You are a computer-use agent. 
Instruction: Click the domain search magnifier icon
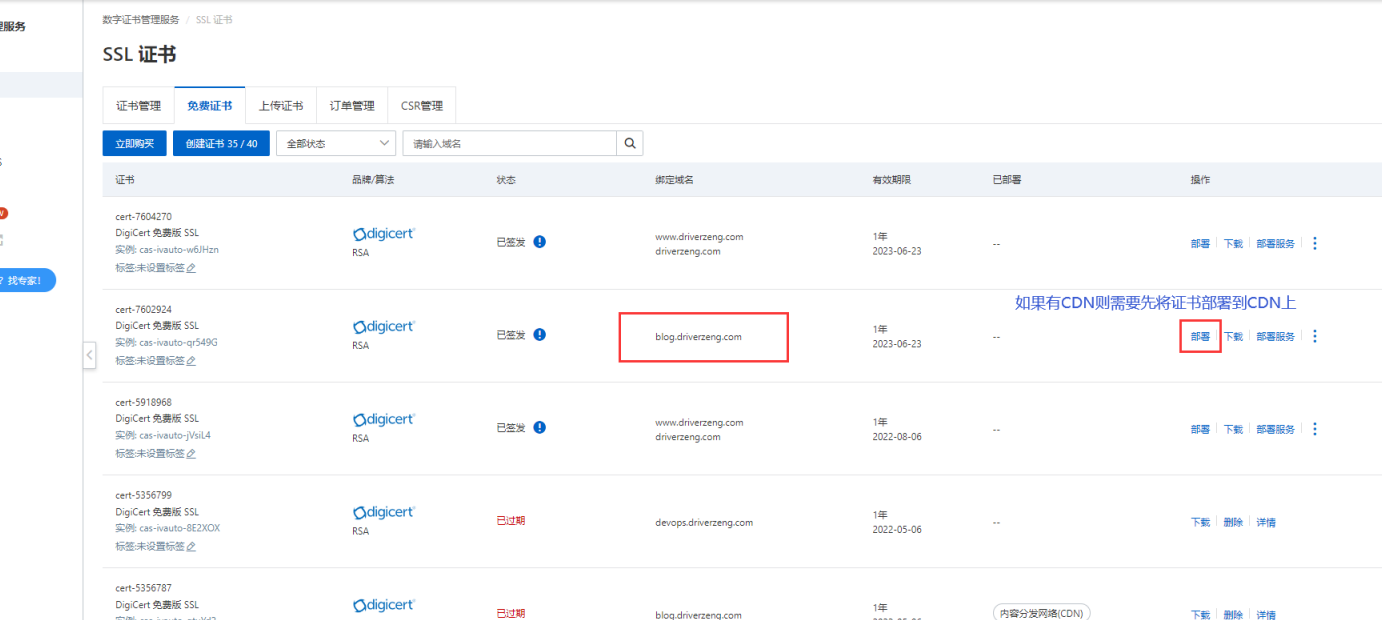(x=630, y=143)
